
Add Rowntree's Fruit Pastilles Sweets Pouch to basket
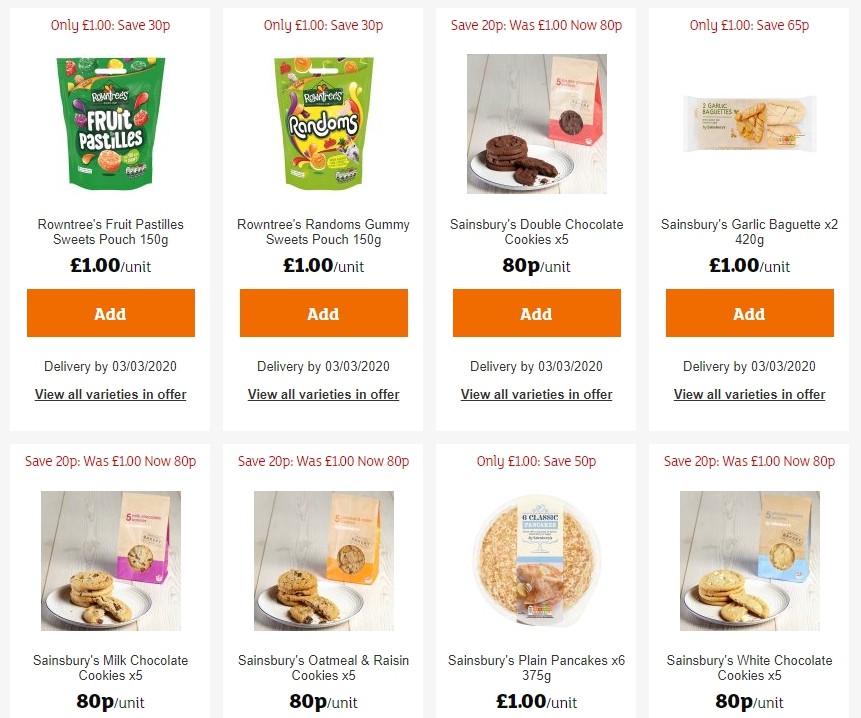click(x=110, y=313)
